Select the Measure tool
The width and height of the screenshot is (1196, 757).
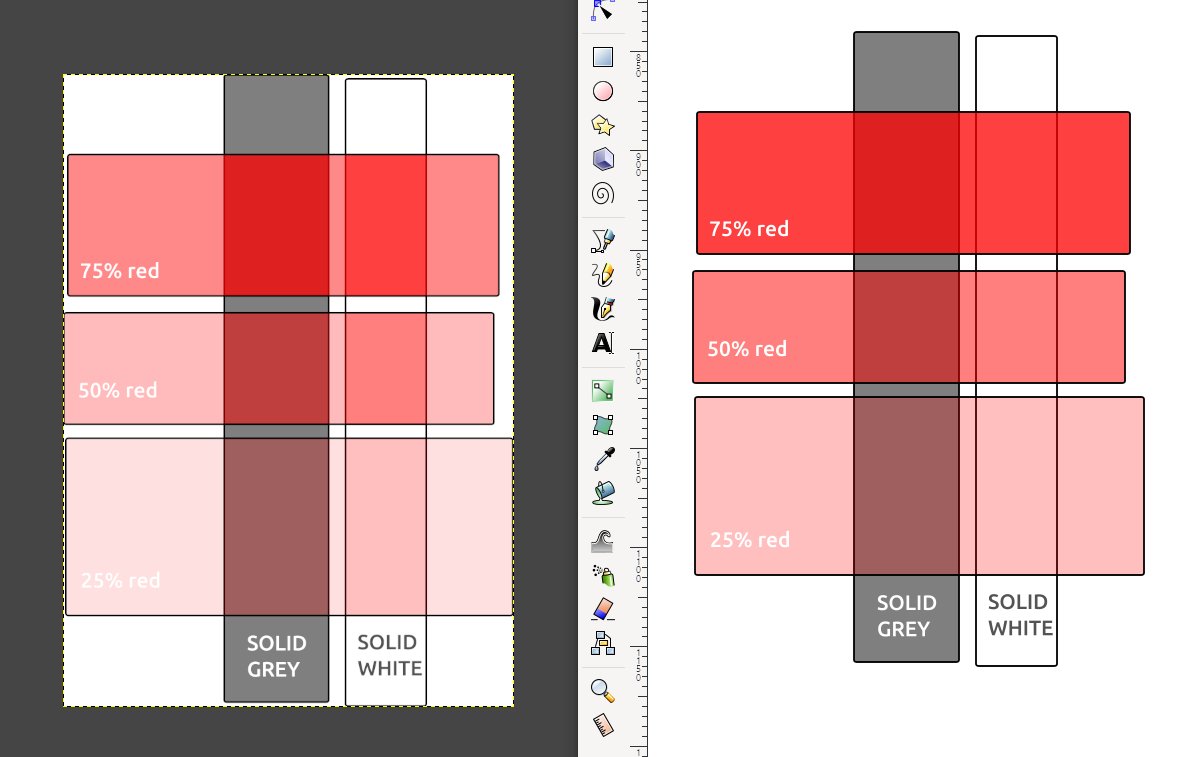point(603,724)
